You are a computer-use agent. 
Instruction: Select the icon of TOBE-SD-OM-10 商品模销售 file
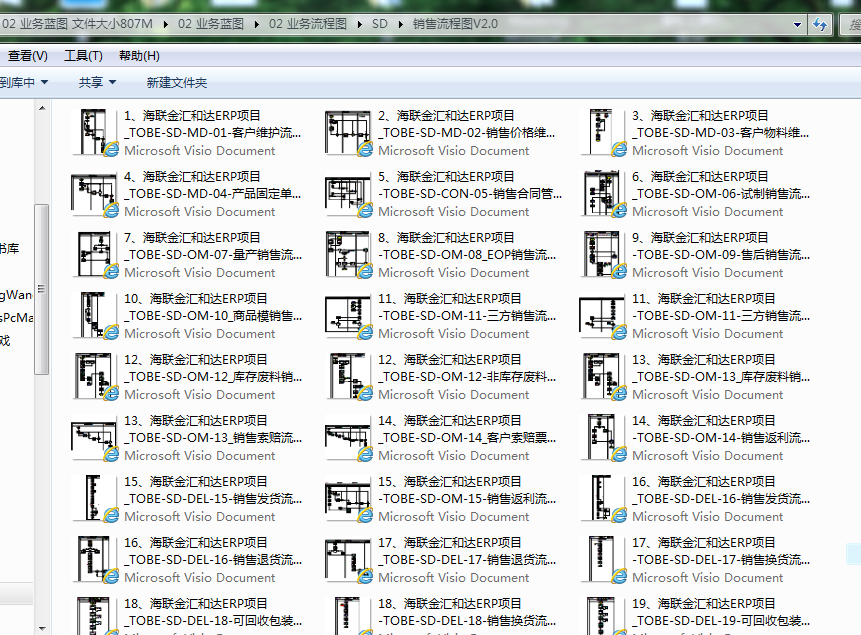pos(95,315)
